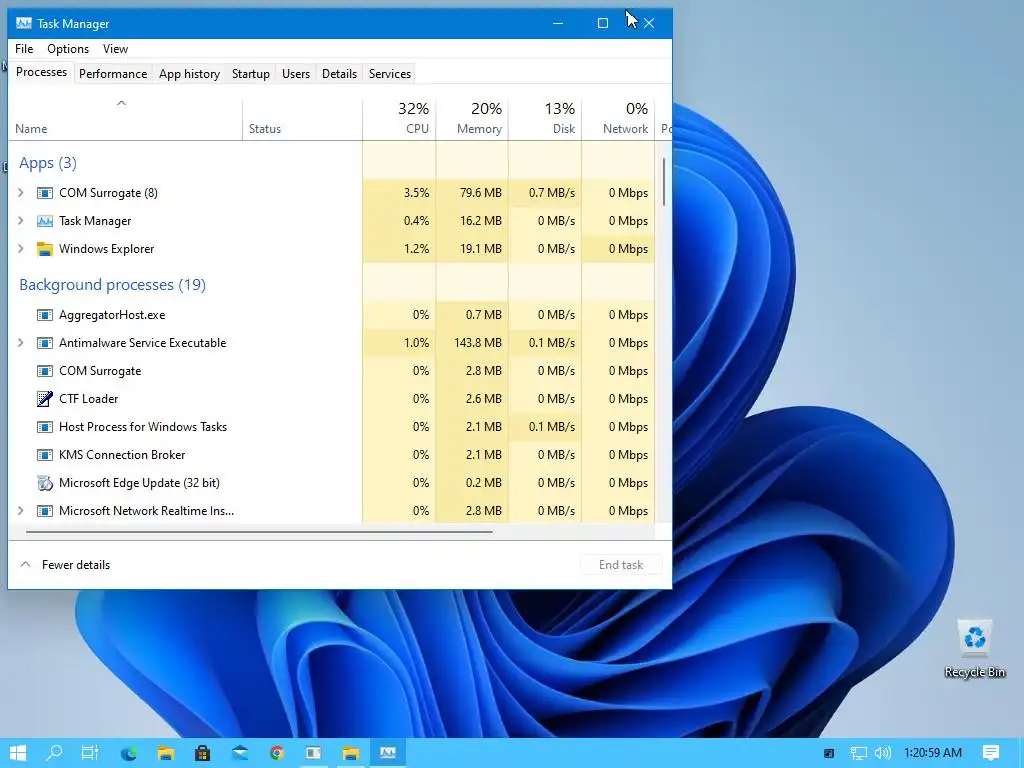
Task: Sort by the CPU column header
Action: 399,120
